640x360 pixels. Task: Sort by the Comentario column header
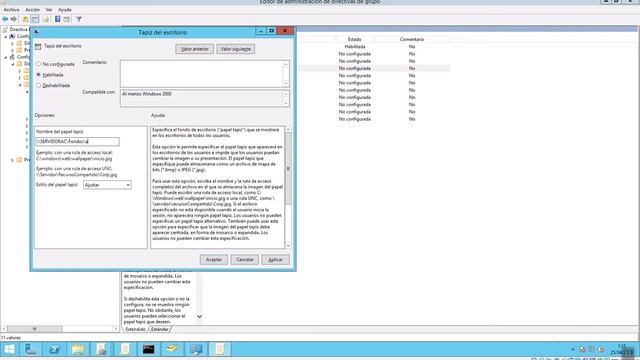[412, 39]
